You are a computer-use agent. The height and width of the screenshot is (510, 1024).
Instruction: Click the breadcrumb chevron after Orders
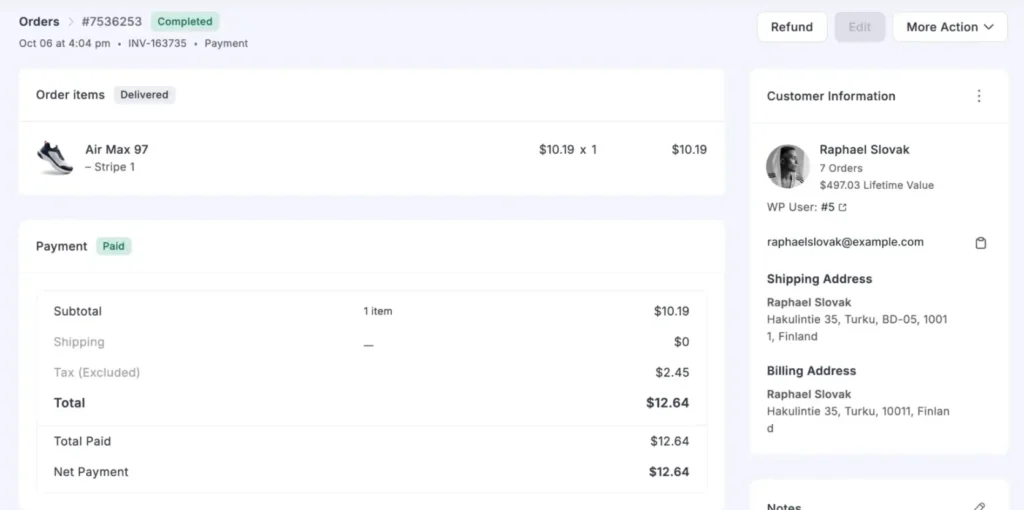point(71,22)
